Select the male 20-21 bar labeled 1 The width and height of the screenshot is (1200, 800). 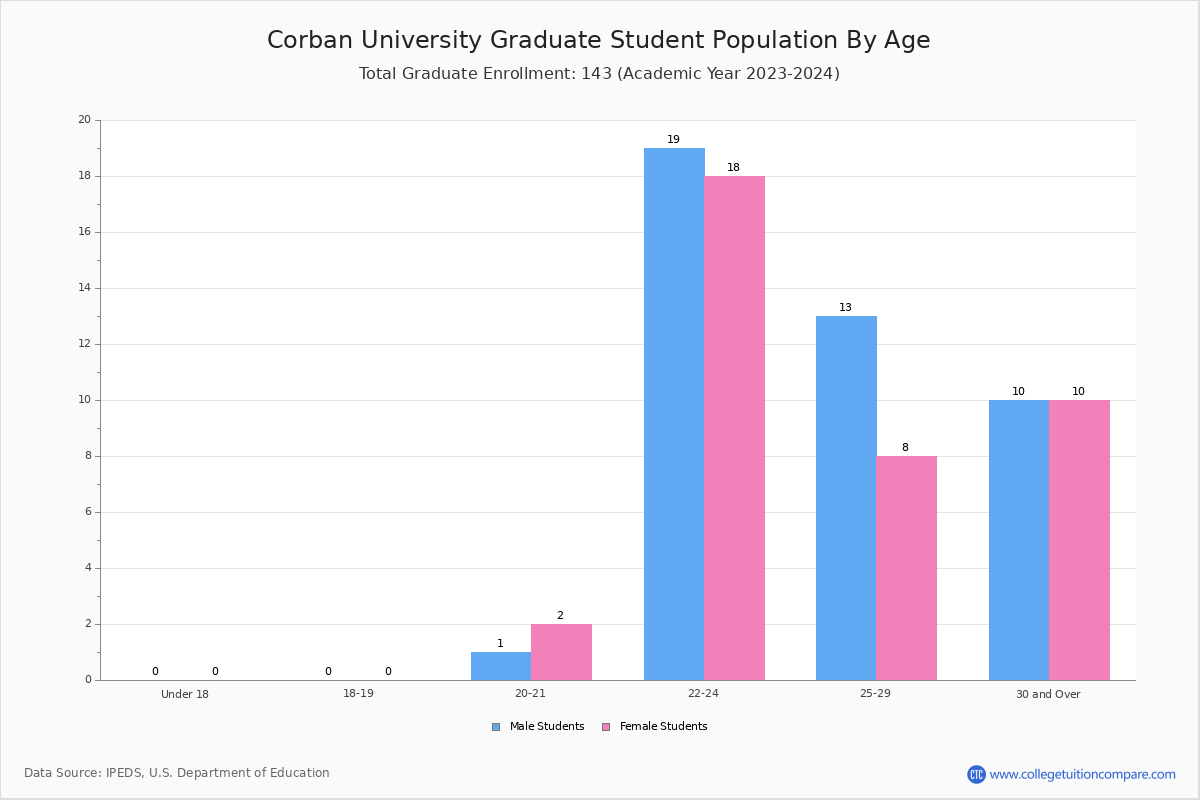coord(501,666)
